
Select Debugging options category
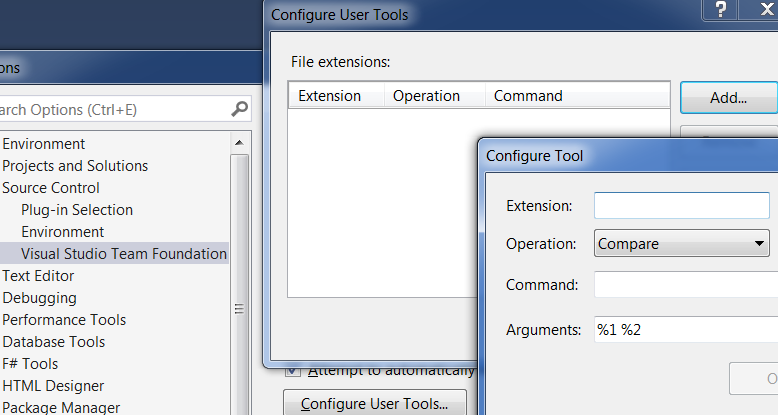(x=39, y=298)
